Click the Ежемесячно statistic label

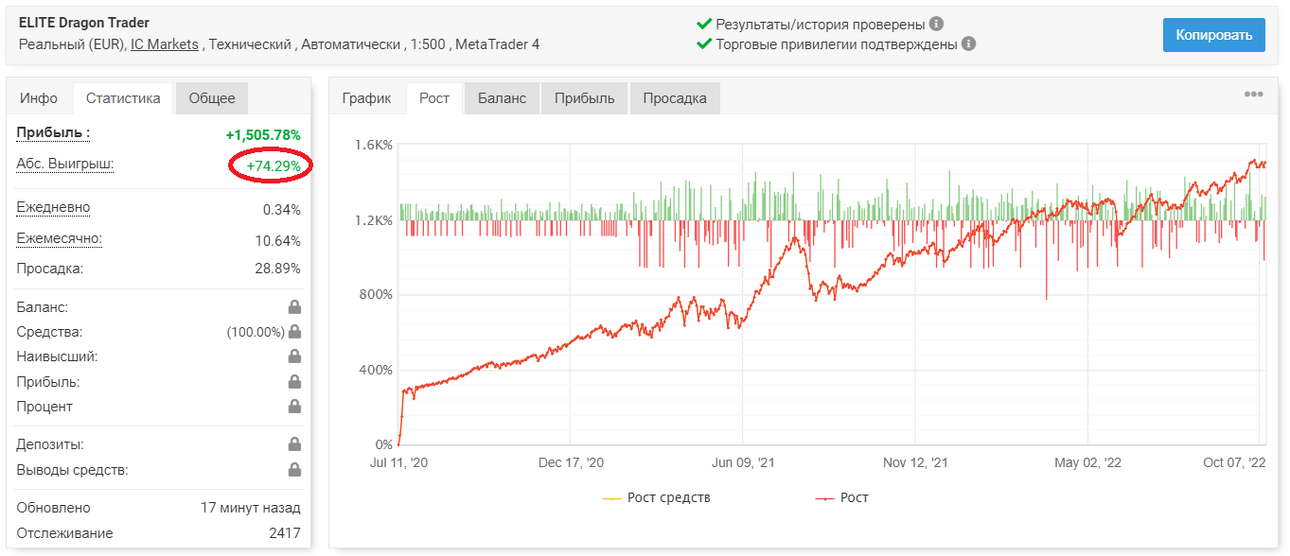59,239
